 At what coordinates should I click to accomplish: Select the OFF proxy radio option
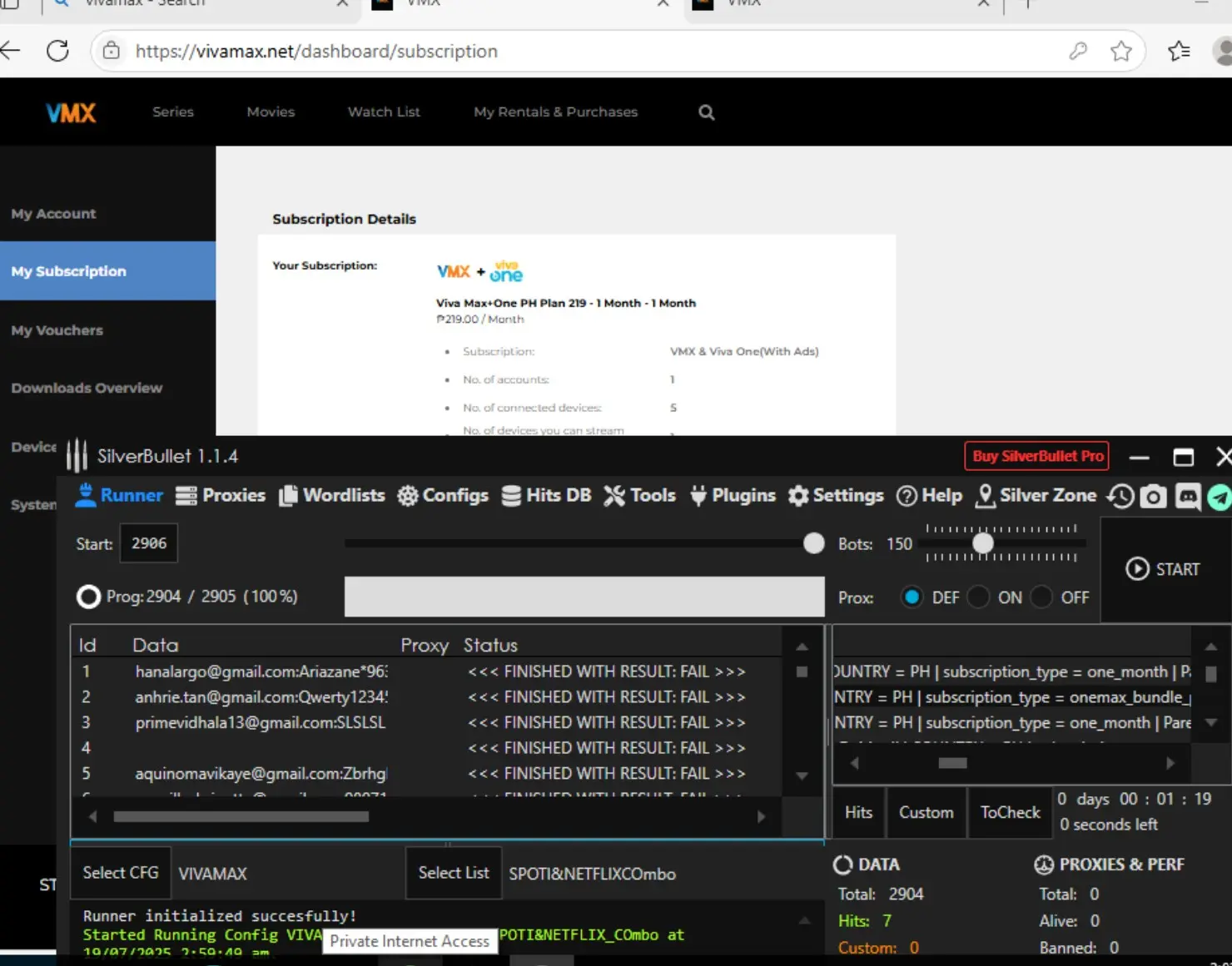point(1041,597)
